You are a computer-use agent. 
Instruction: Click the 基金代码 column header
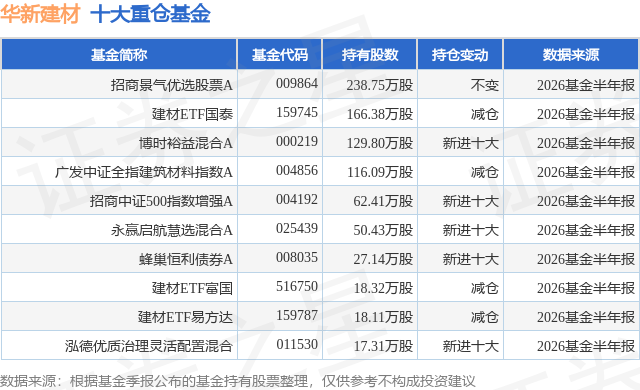pos(280,55)
